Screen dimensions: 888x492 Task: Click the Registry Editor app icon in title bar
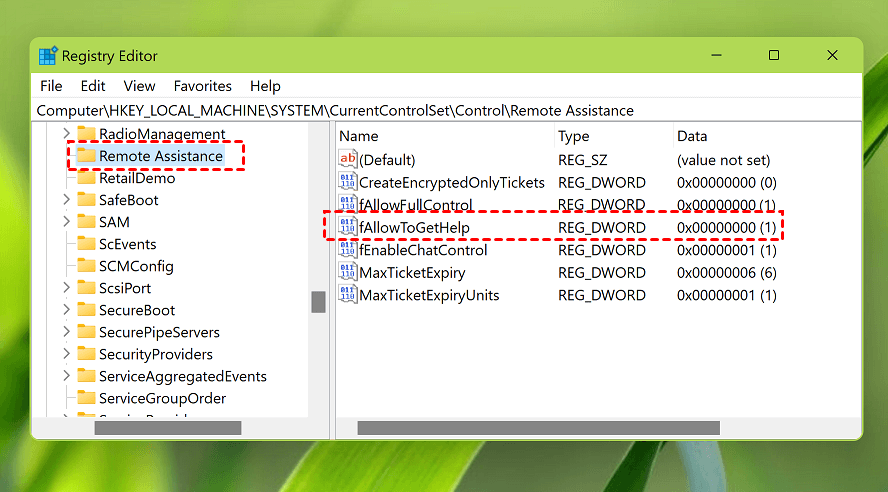[48, 56]
